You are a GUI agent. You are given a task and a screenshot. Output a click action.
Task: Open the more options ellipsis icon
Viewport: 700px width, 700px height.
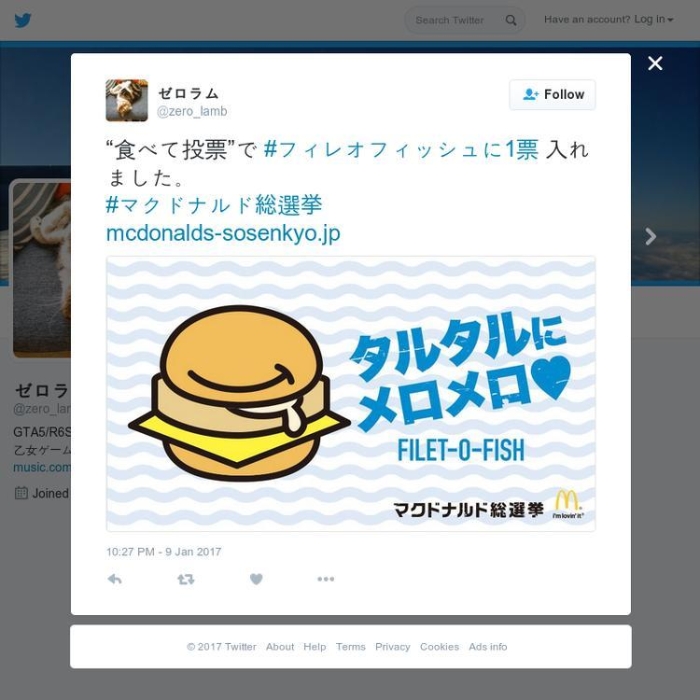pos(326,579)
